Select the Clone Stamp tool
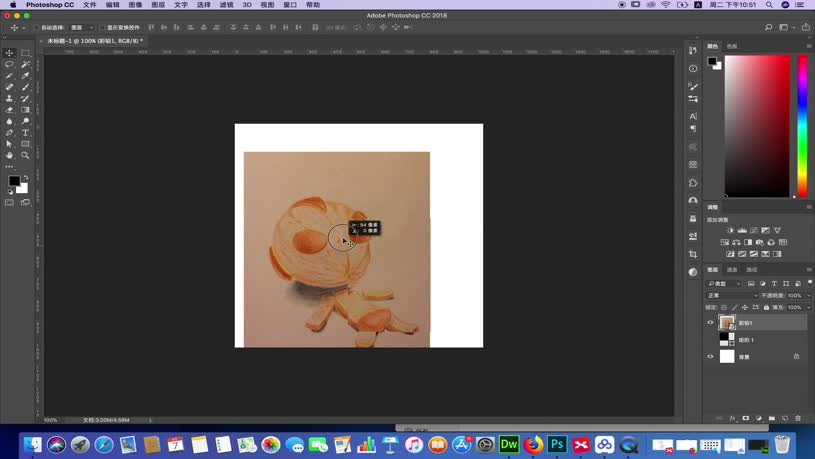 click(9, 99)
